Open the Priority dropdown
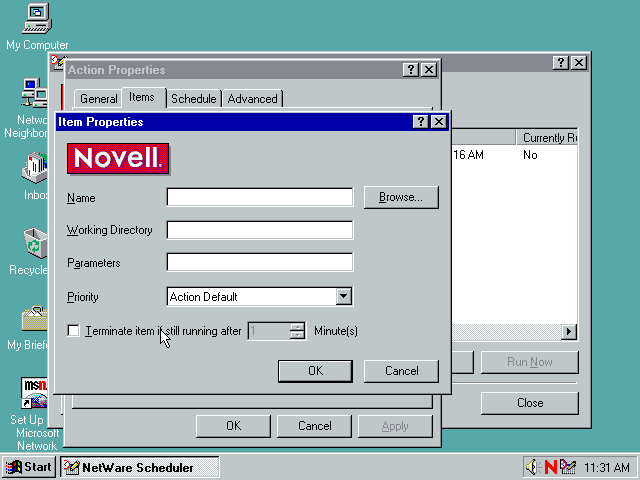640x480 pixels. 344,297
